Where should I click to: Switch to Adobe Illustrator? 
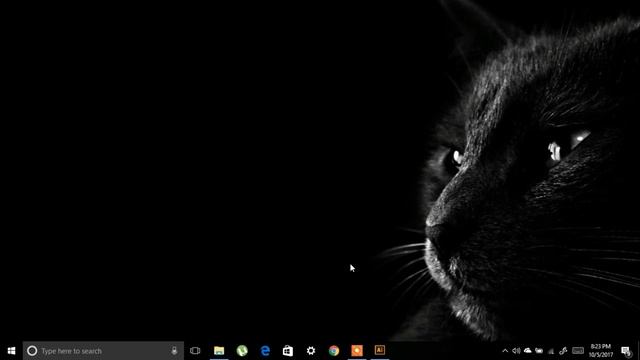coord(380,351)
